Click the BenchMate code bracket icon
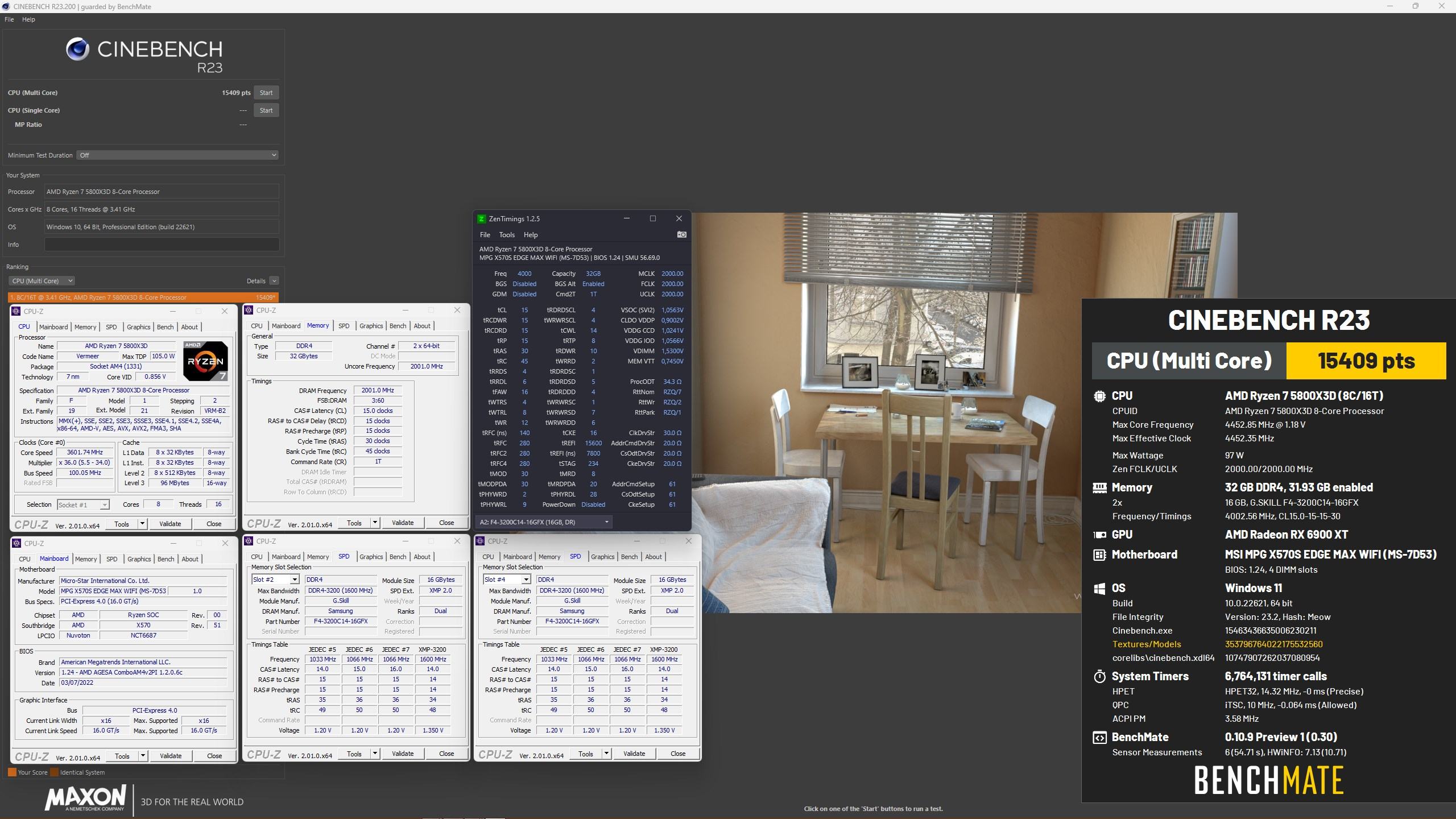Viewport: 1456px width, 819px height. (1099, 737)
